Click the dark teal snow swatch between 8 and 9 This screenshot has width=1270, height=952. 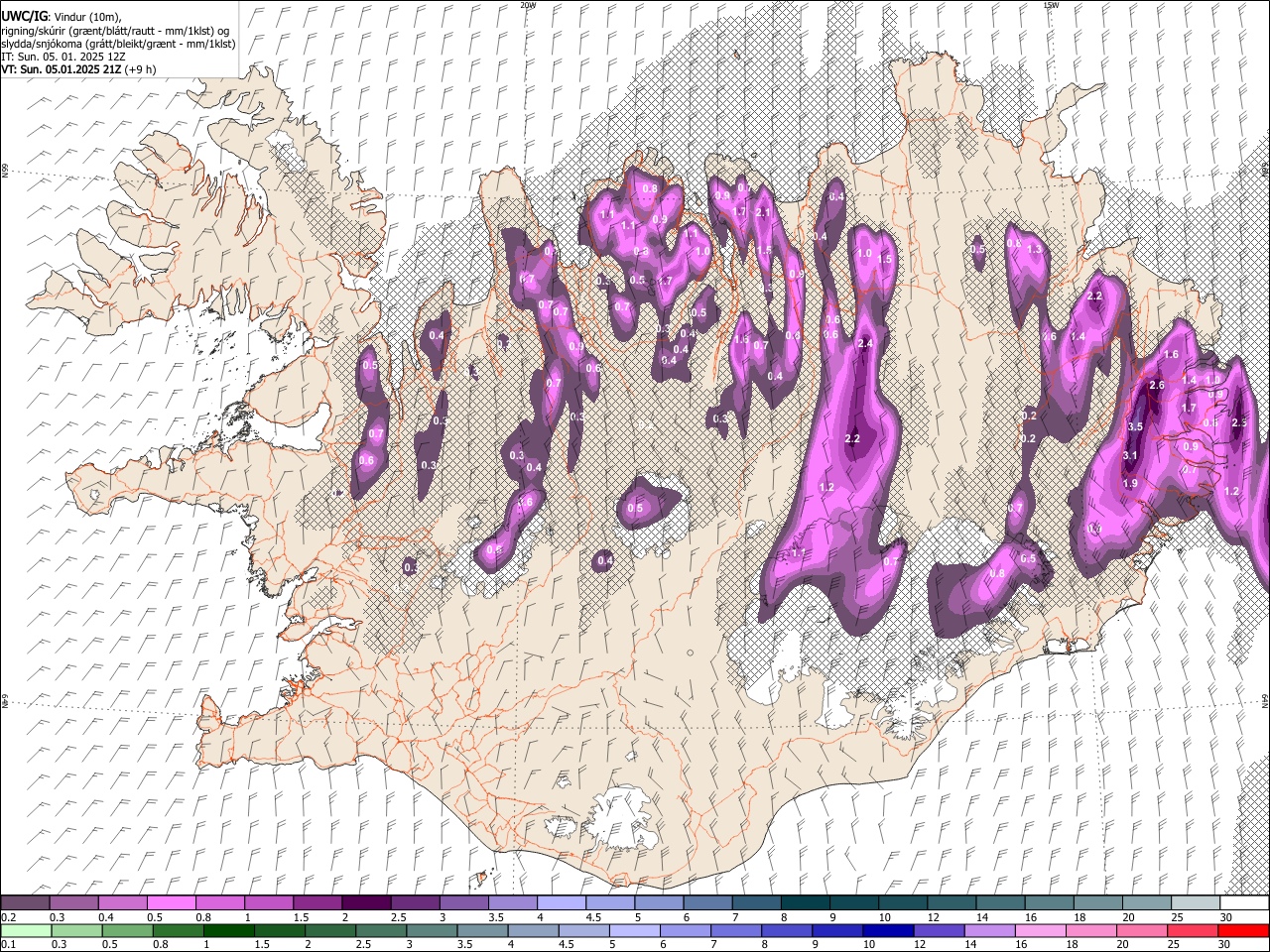coord(806,902)
